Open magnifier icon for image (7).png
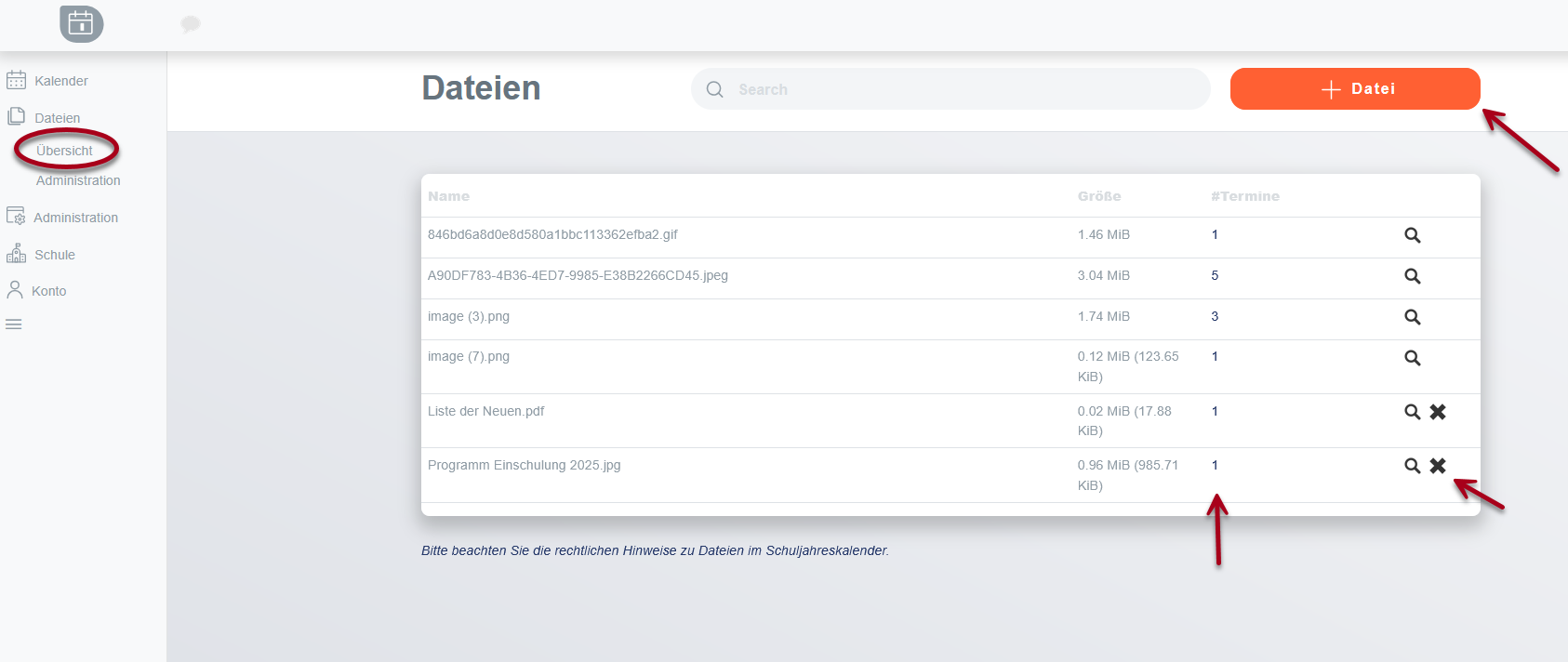The image size is (1568, 662). tap(1412, 358)
